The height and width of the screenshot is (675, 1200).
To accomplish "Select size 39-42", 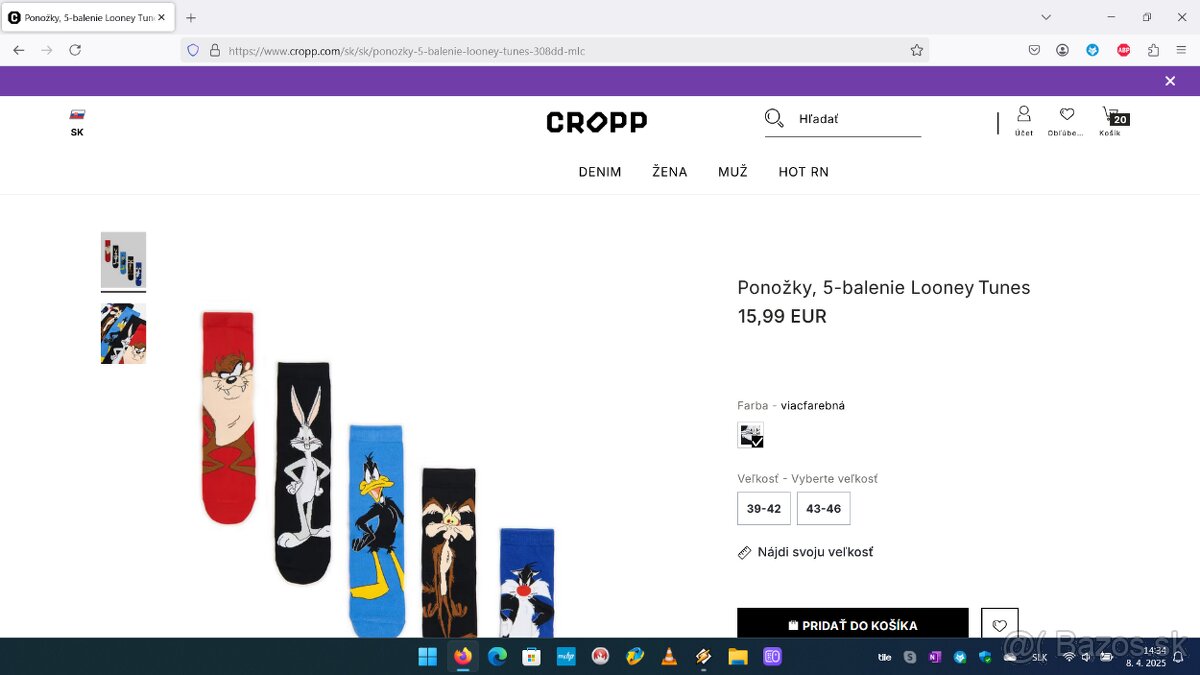I will tap(764, 508).
